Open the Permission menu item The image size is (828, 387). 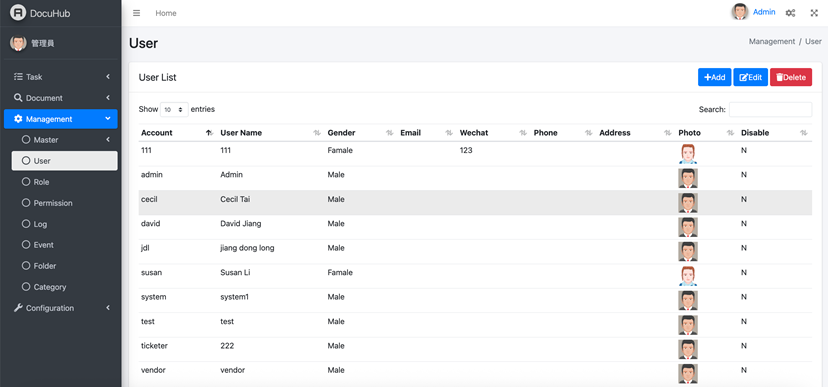click(64, 203)
